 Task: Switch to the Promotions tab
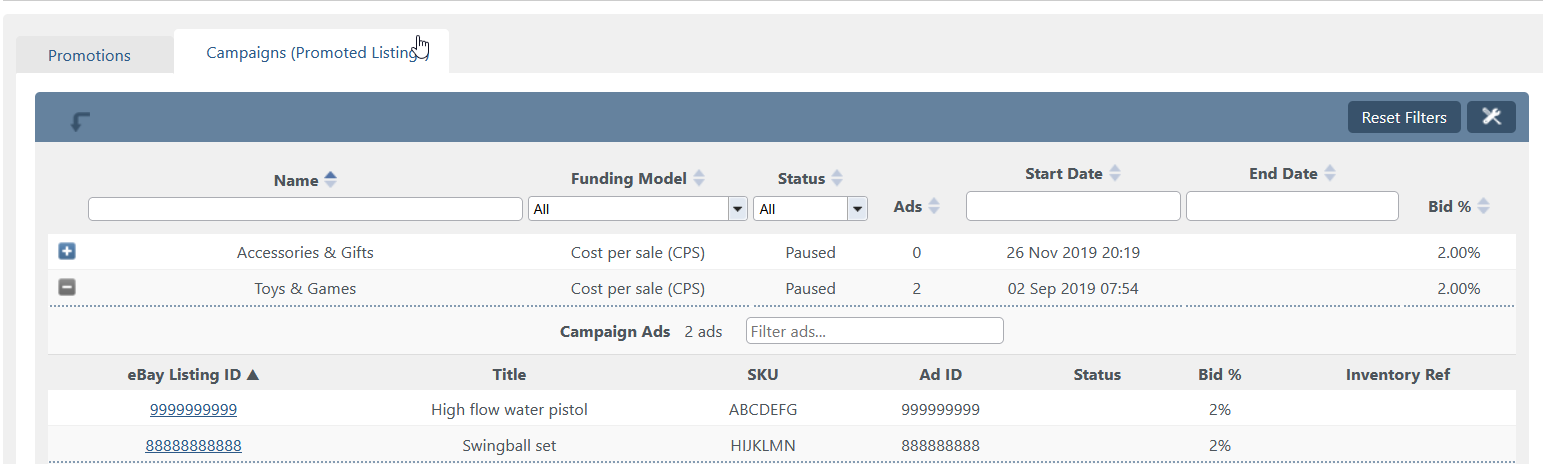(x=89, y=55)
